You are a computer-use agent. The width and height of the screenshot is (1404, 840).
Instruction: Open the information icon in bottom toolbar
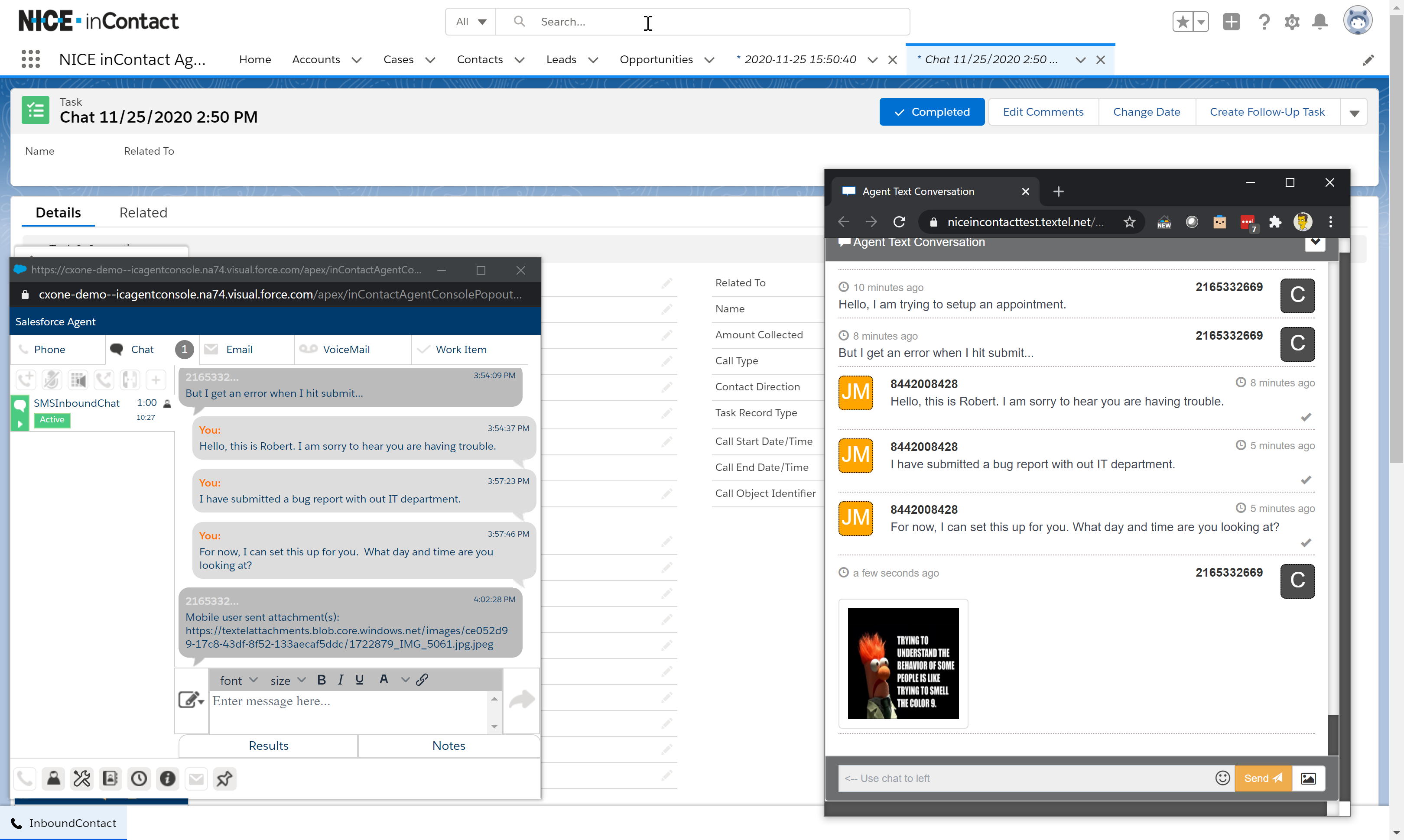[168, 778]
